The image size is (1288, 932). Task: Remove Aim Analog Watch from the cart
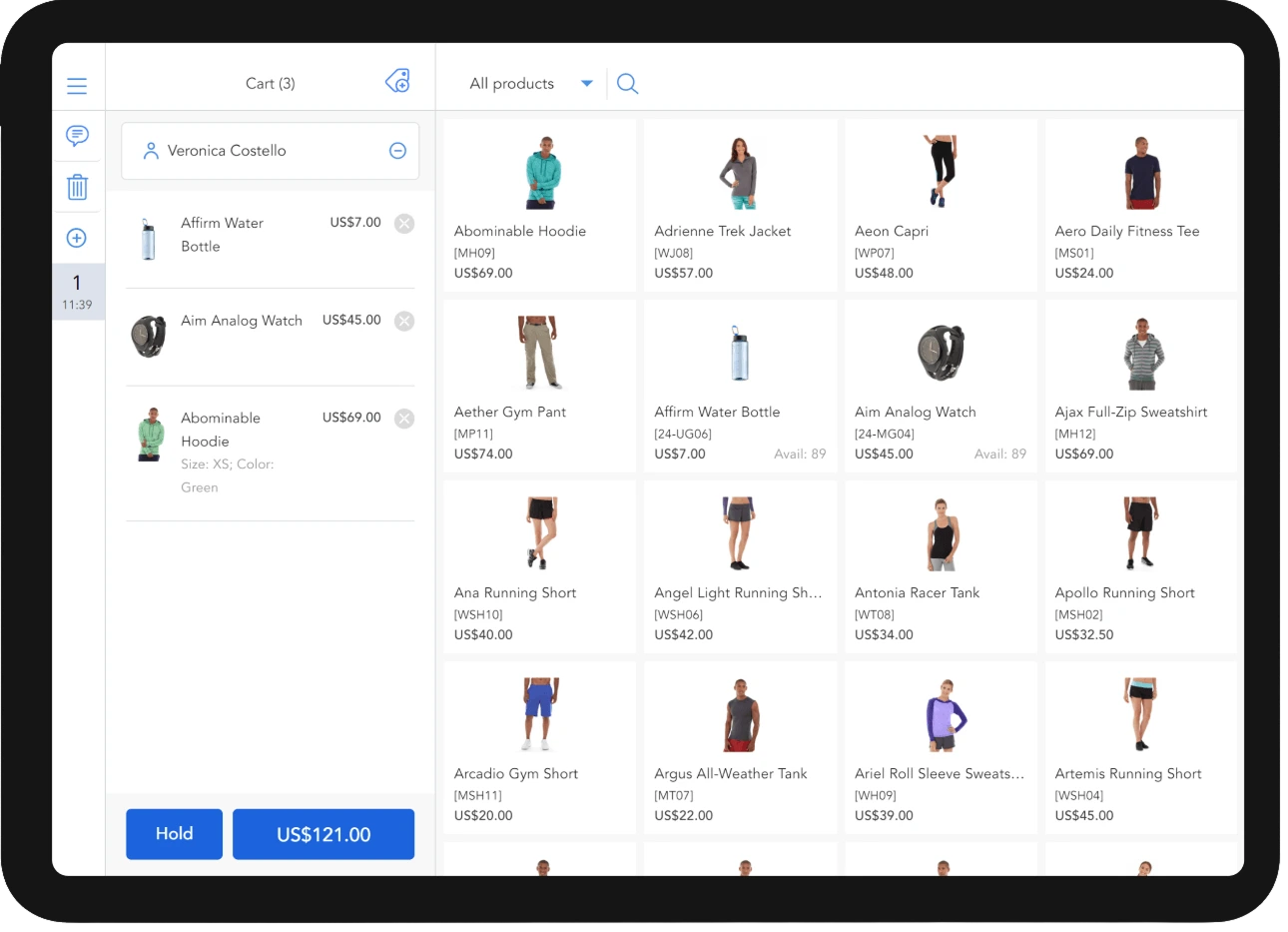pos(404,321)
